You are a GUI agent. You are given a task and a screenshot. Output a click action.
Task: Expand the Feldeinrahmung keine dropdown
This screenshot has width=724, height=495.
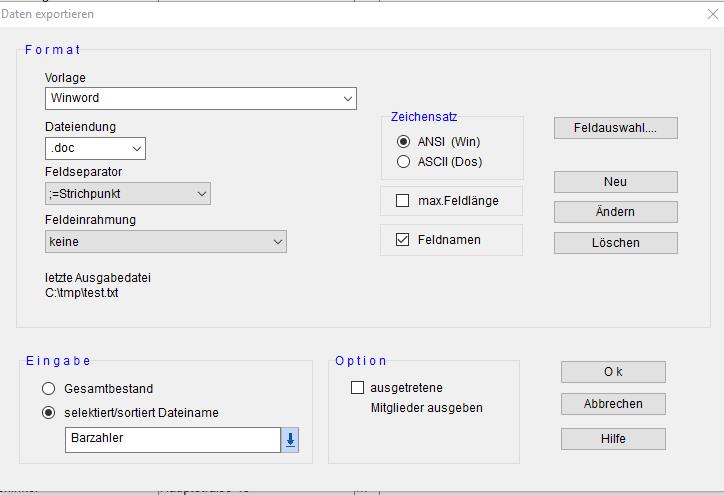tap(166, 241)
